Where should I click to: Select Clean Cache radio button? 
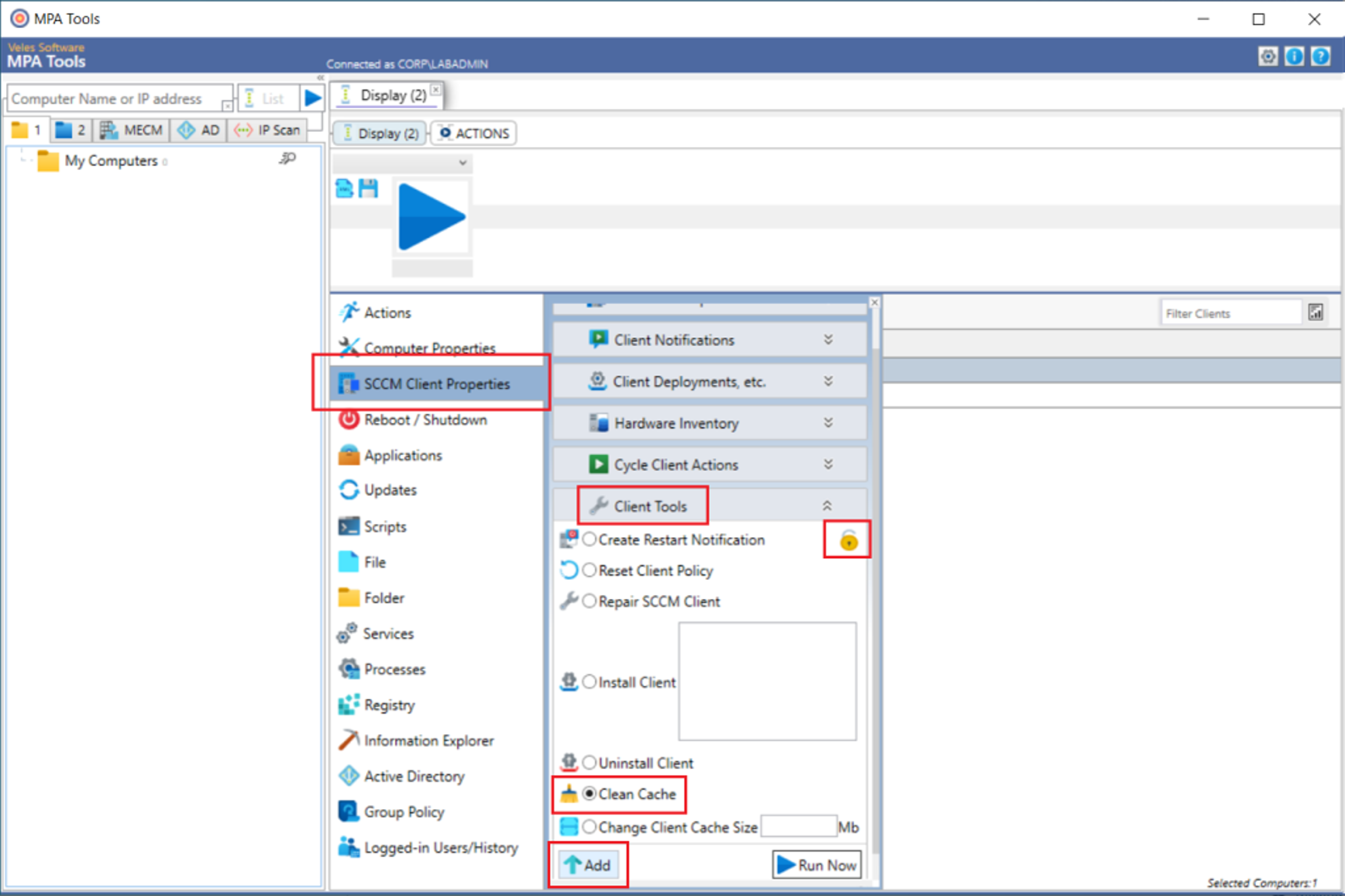coord(589,794)
